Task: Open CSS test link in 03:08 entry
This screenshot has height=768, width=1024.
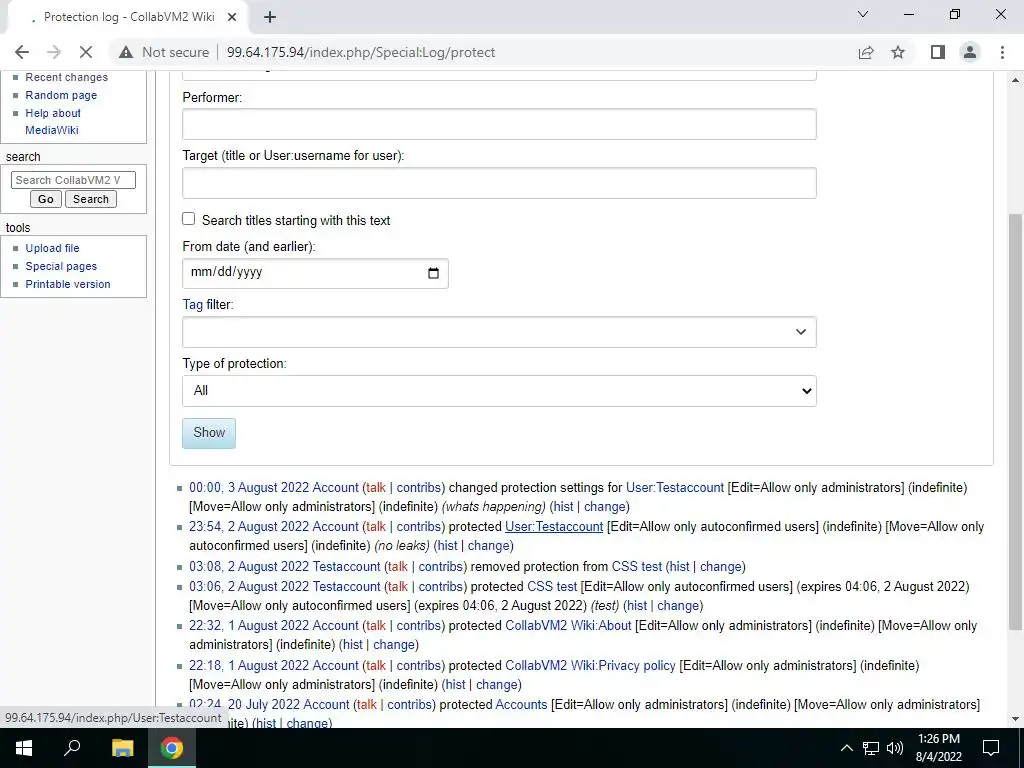Action: 637,566
